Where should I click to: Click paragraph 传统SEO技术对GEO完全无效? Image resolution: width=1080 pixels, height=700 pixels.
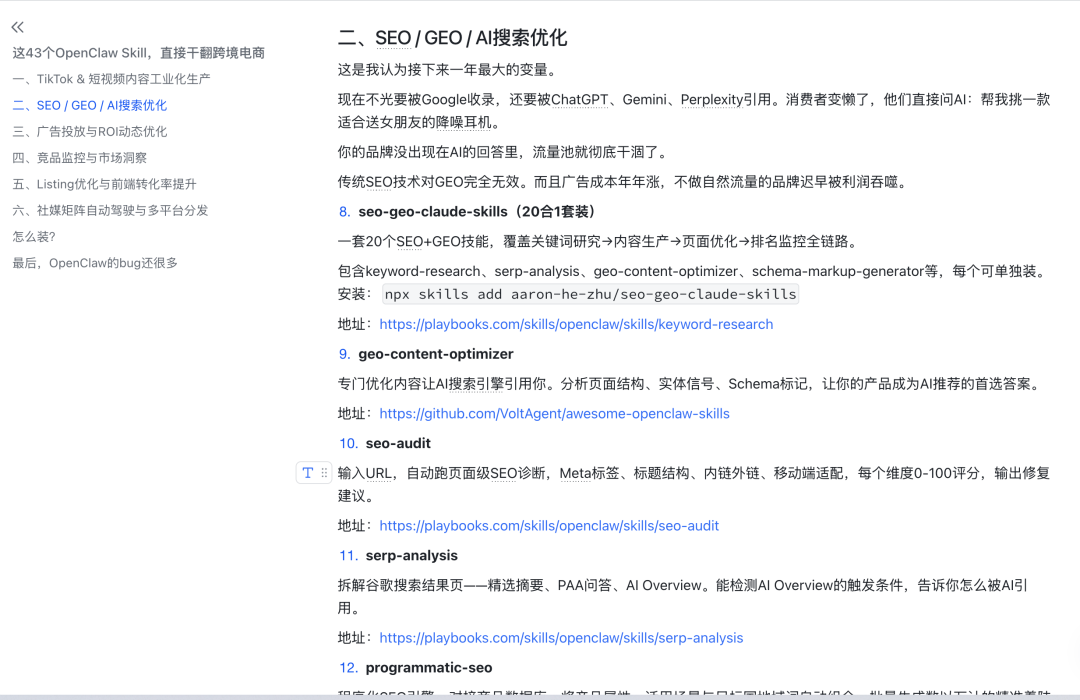(x=625, y=182)
